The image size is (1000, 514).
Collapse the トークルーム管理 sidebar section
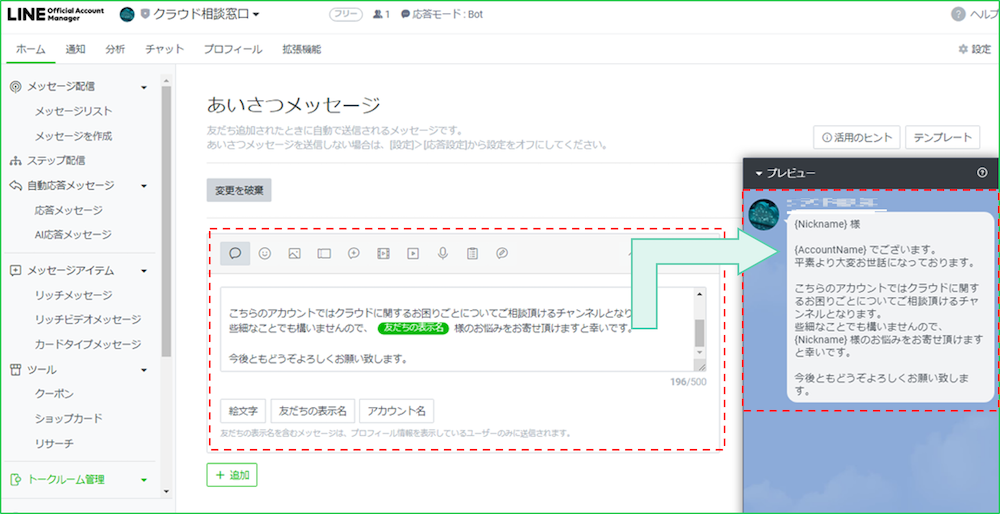[144, 480]
